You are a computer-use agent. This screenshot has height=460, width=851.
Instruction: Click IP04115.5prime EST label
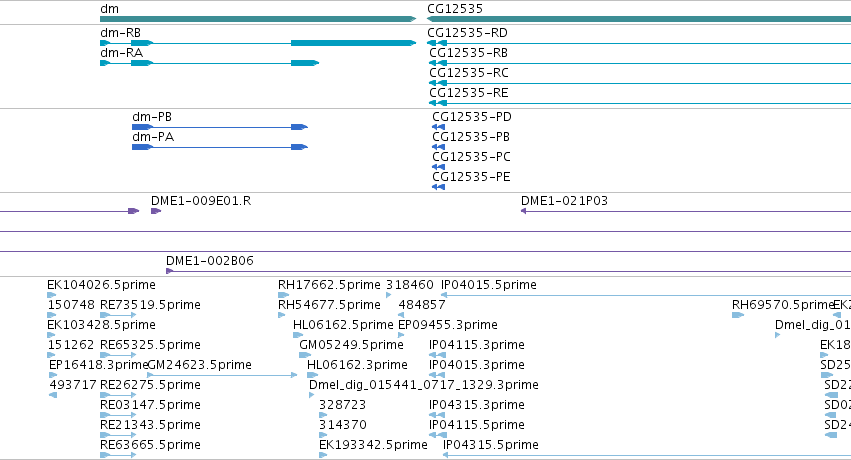477,425
